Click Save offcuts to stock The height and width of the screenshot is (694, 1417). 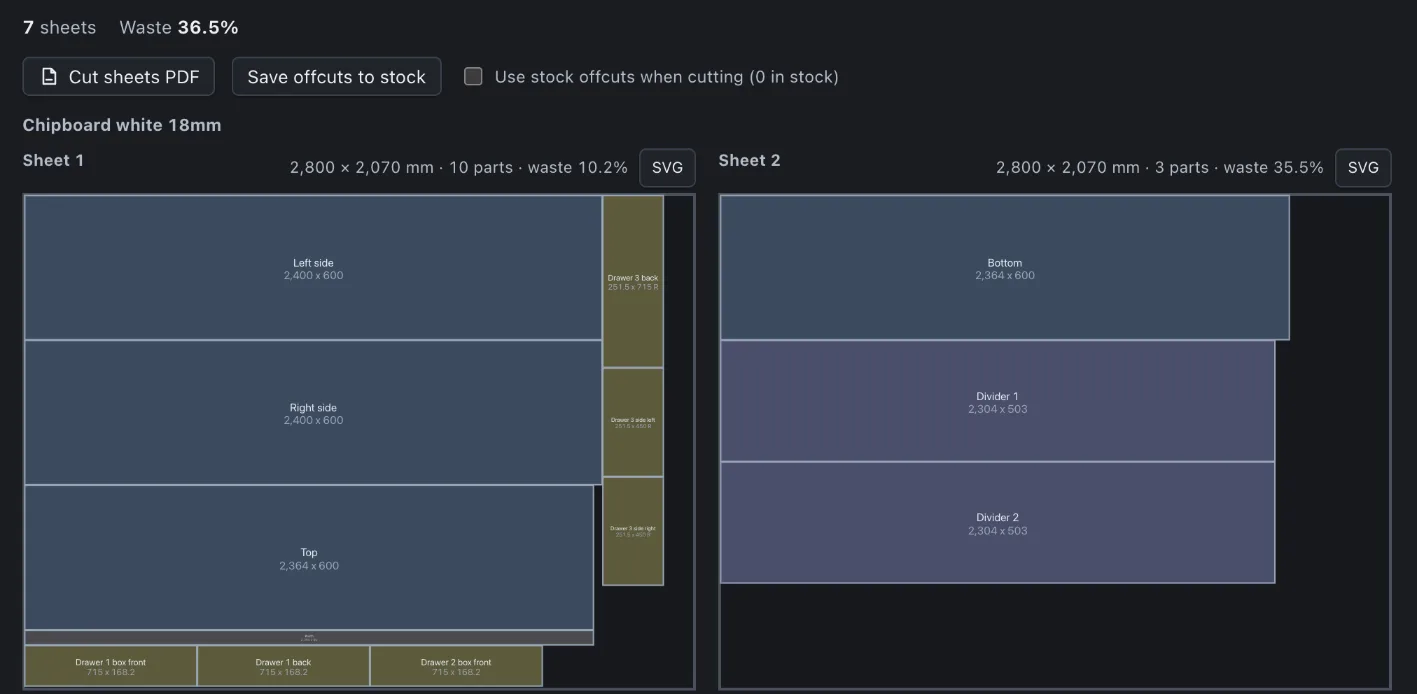pos(337,77)
